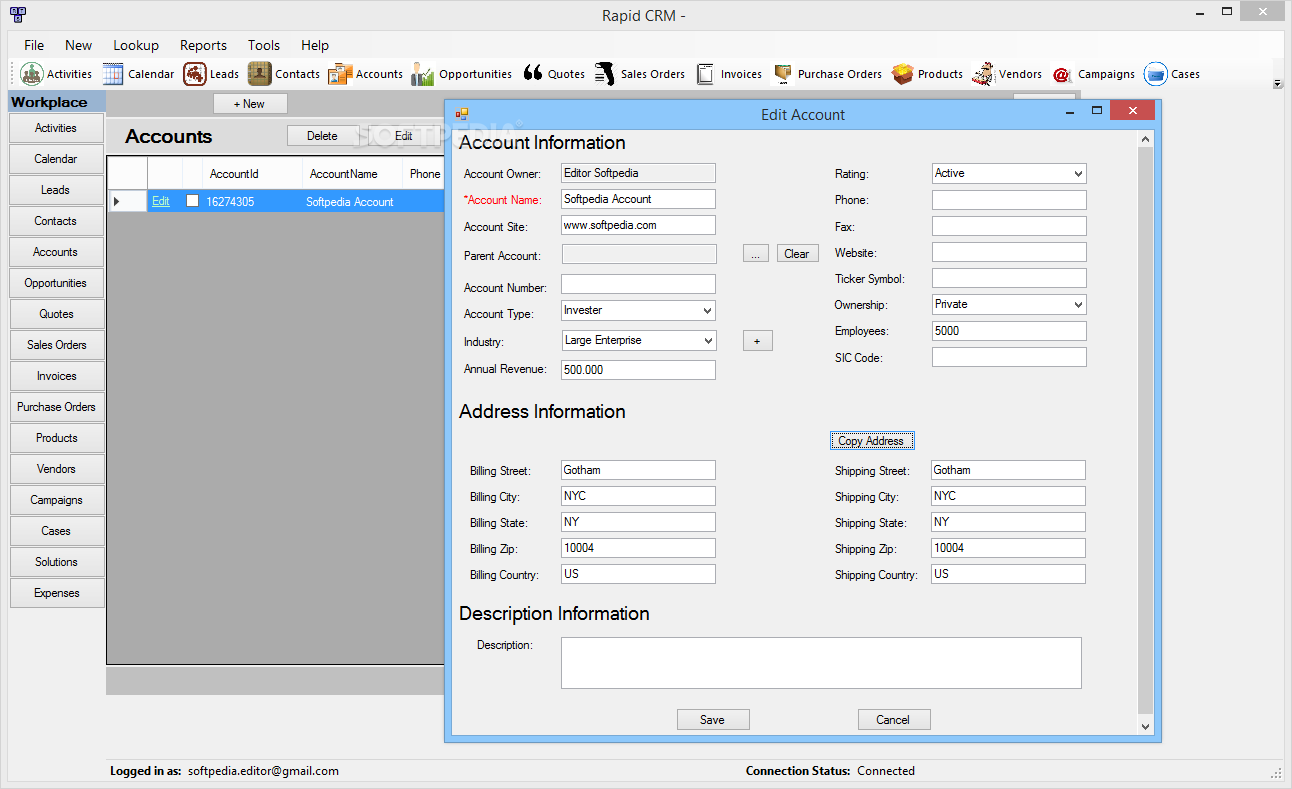Click the Clear button for Parent Account

tap(797, 254)
